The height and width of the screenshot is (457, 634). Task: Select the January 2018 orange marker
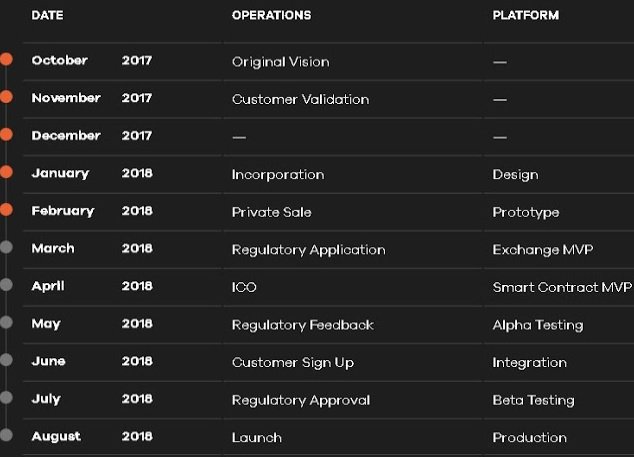click(x=6, y=172)
